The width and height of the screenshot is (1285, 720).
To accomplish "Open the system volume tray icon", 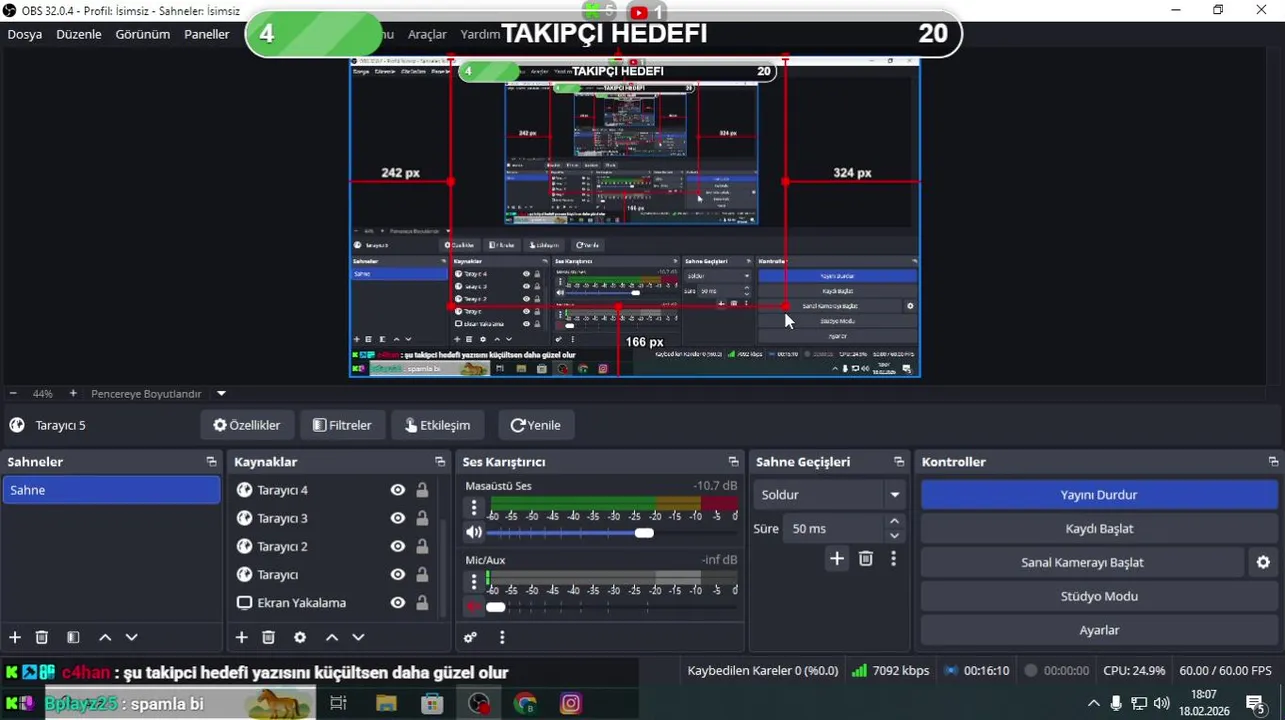I will click(x=1161, y=703).
